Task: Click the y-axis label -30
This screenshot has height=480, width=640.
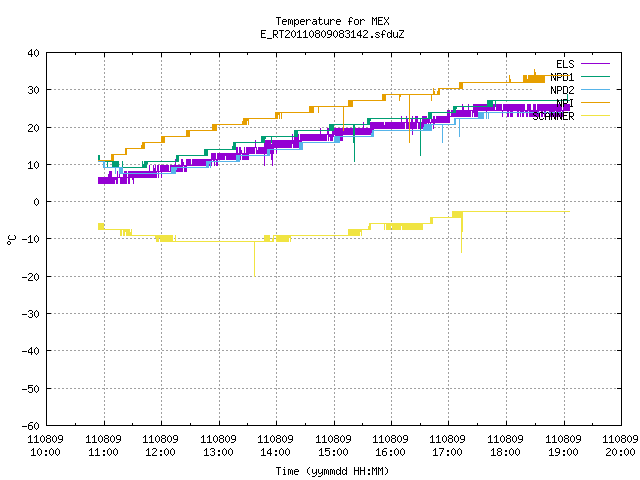Action: pos(31,314)
